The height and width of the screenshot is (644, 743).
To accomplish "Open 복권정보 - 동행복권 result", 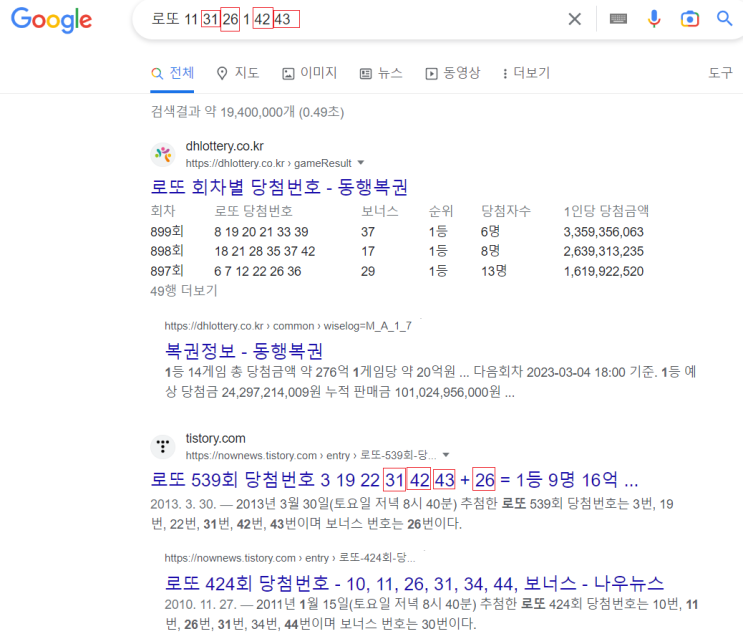I will [x=244, y=351].
